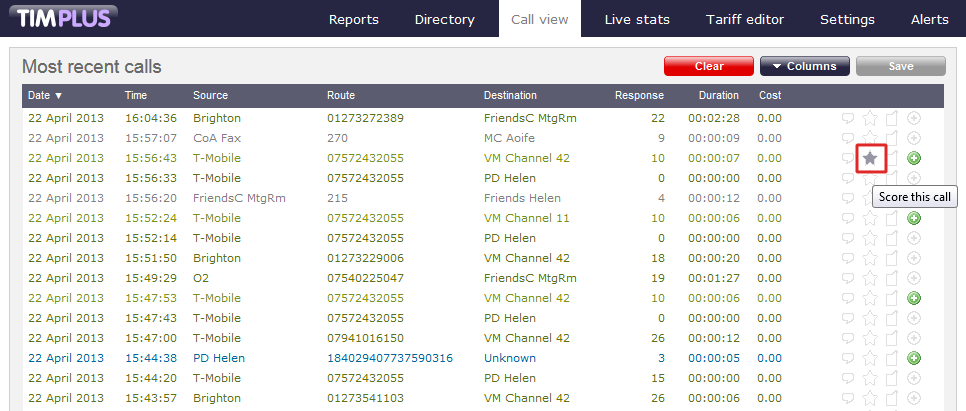Click green plus icon on the 15:47:53 call
966x411 pixels.
click(914, 298)
